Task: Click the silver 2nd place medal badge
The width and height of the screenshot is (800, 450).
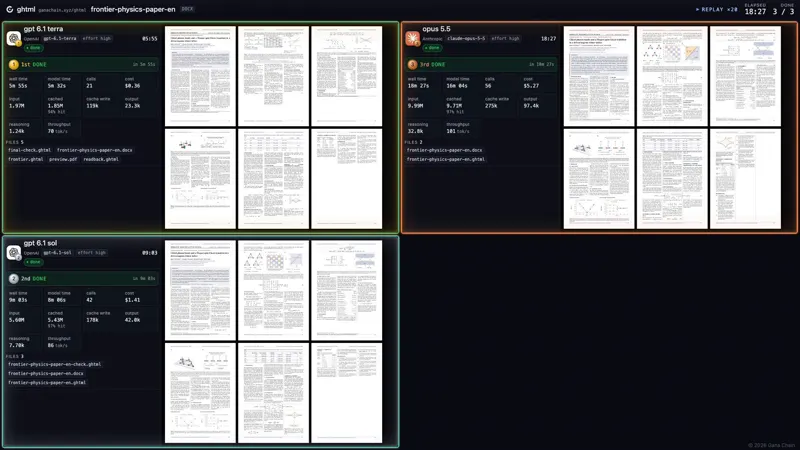Action: coord(14,279)
